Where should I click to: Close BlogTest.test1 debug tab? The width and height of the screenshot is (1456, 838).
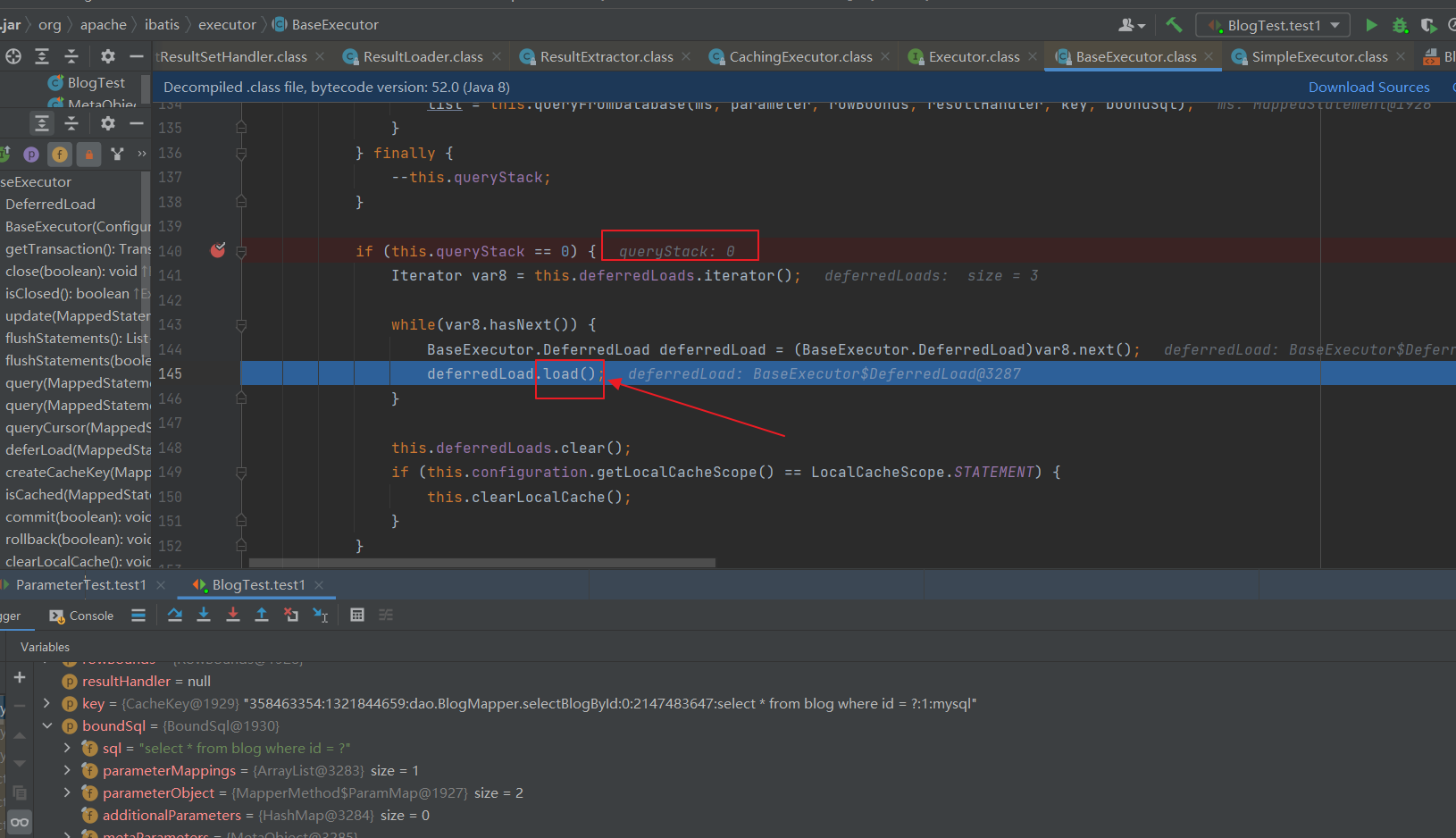click(319, 585)
